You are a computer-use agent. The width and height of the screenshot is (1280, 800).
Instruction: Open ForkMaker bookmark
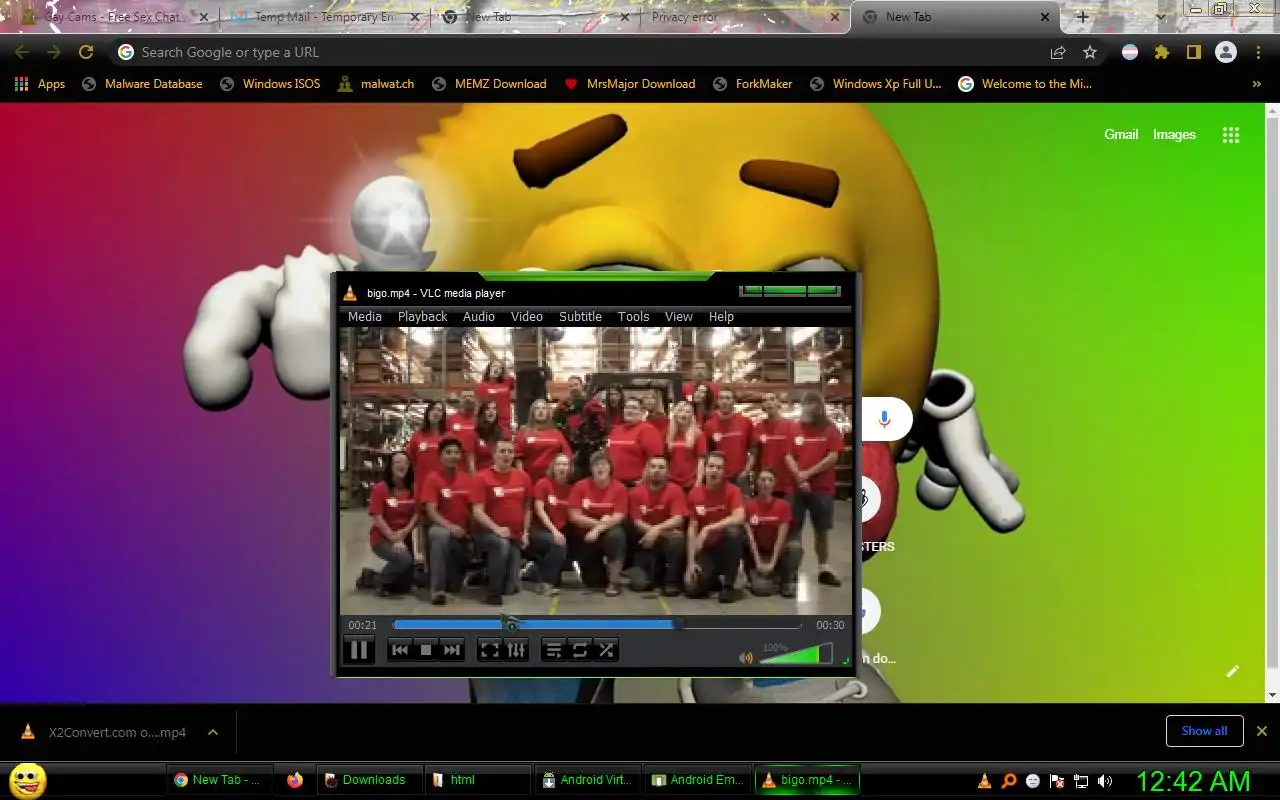753,84
